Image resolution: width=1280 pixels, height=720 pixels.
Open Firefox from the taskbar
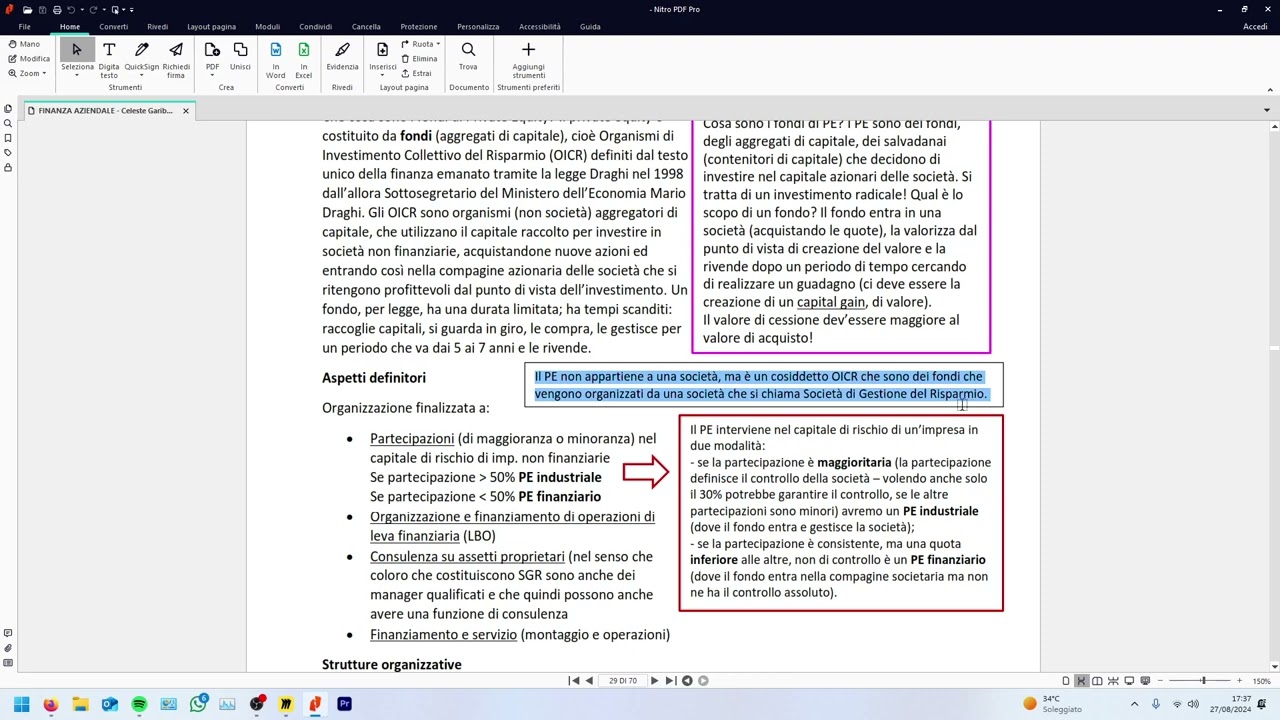click(x=51, y=704)
